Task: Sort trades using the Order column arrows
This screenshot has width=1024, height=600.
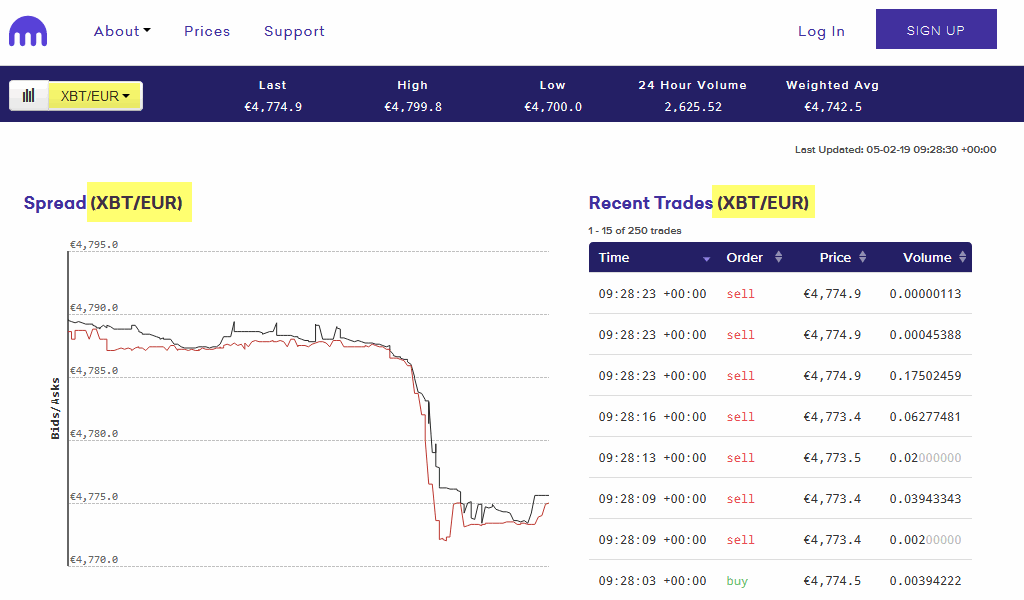Action: click(x=777, y=257)
